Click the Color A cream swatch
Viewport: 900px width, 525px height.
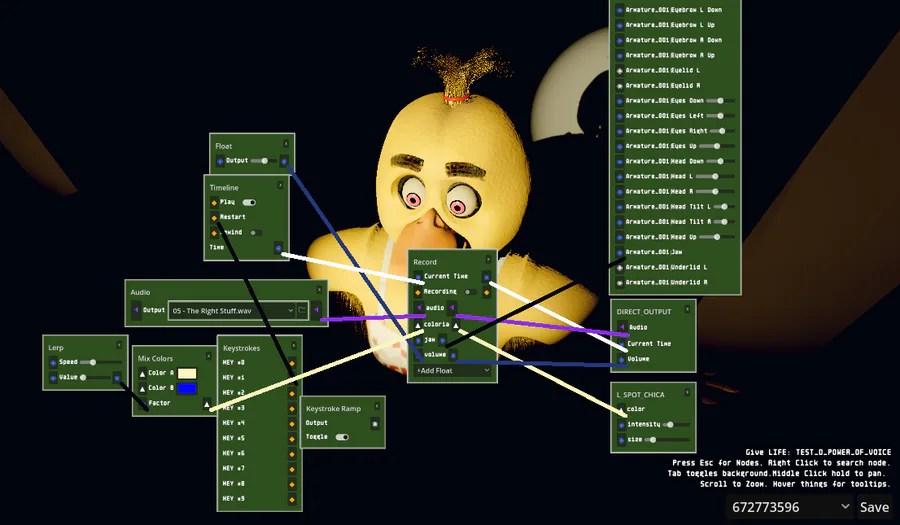click(187, 374)
